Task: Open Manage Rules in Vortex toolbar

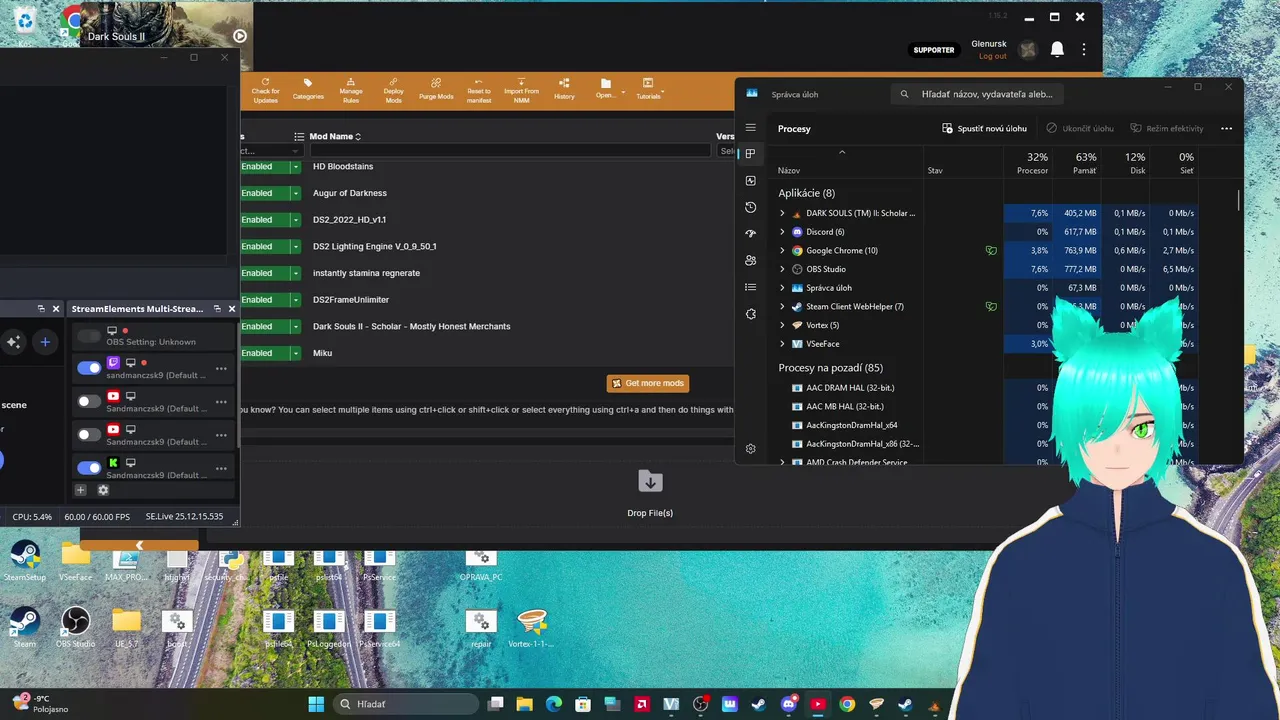Action: (351, 89)
